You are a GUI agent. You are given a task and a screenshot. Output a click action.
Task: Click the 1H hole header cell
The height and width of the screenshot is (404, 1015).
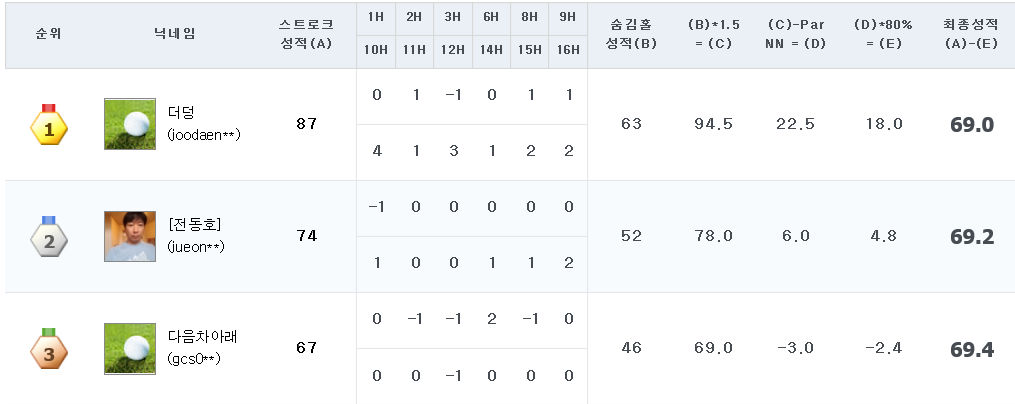376,17
